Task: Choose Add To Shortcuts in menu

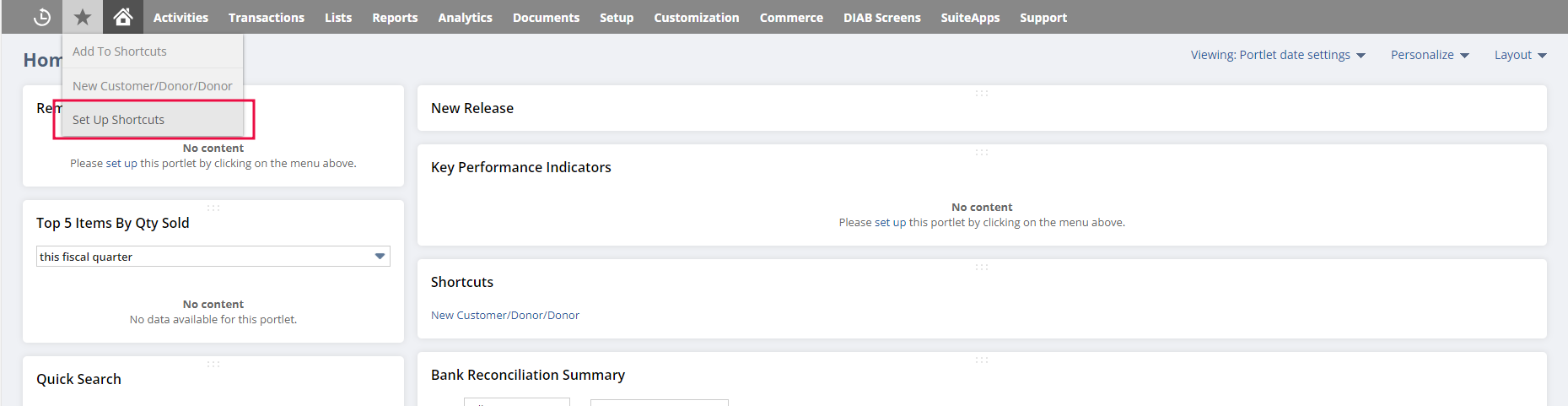Action: tap(120, 51)
